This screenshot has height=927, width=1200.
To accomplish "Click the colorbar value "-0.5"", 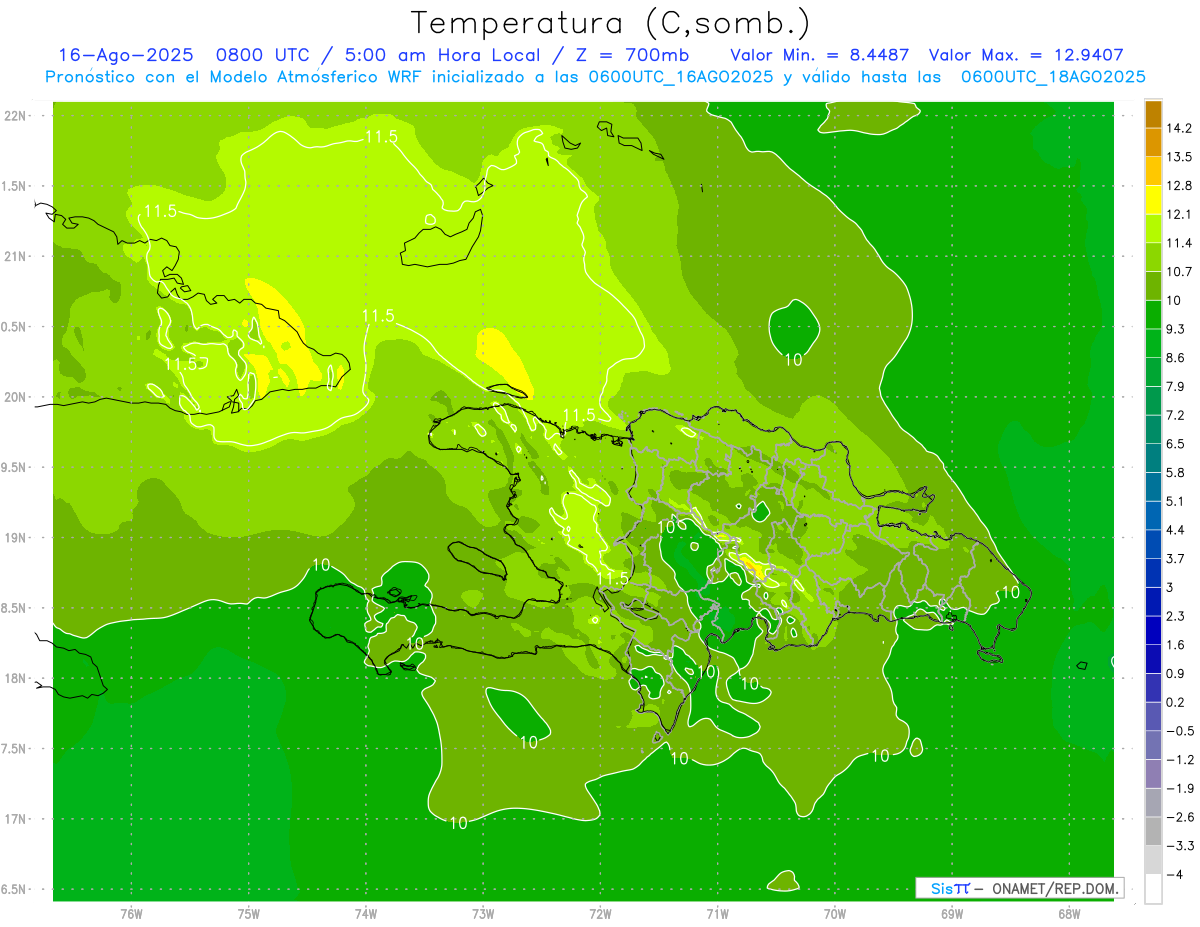I will (1179, 731).
